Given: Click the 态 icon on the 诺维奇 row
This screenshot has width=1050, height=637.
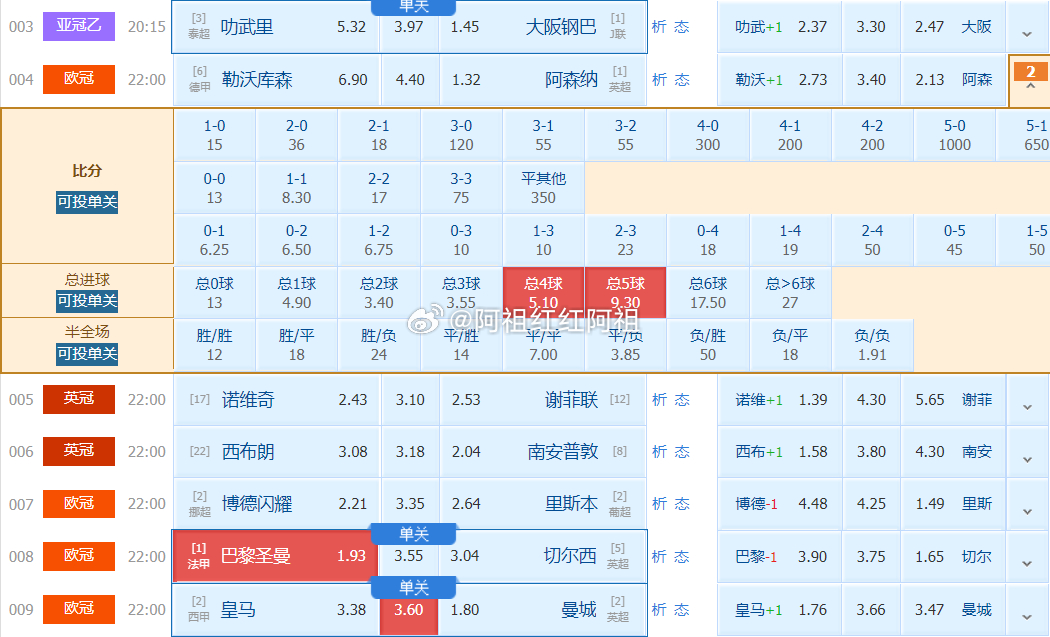Looking at the screenshot, I should click(683, 399).
